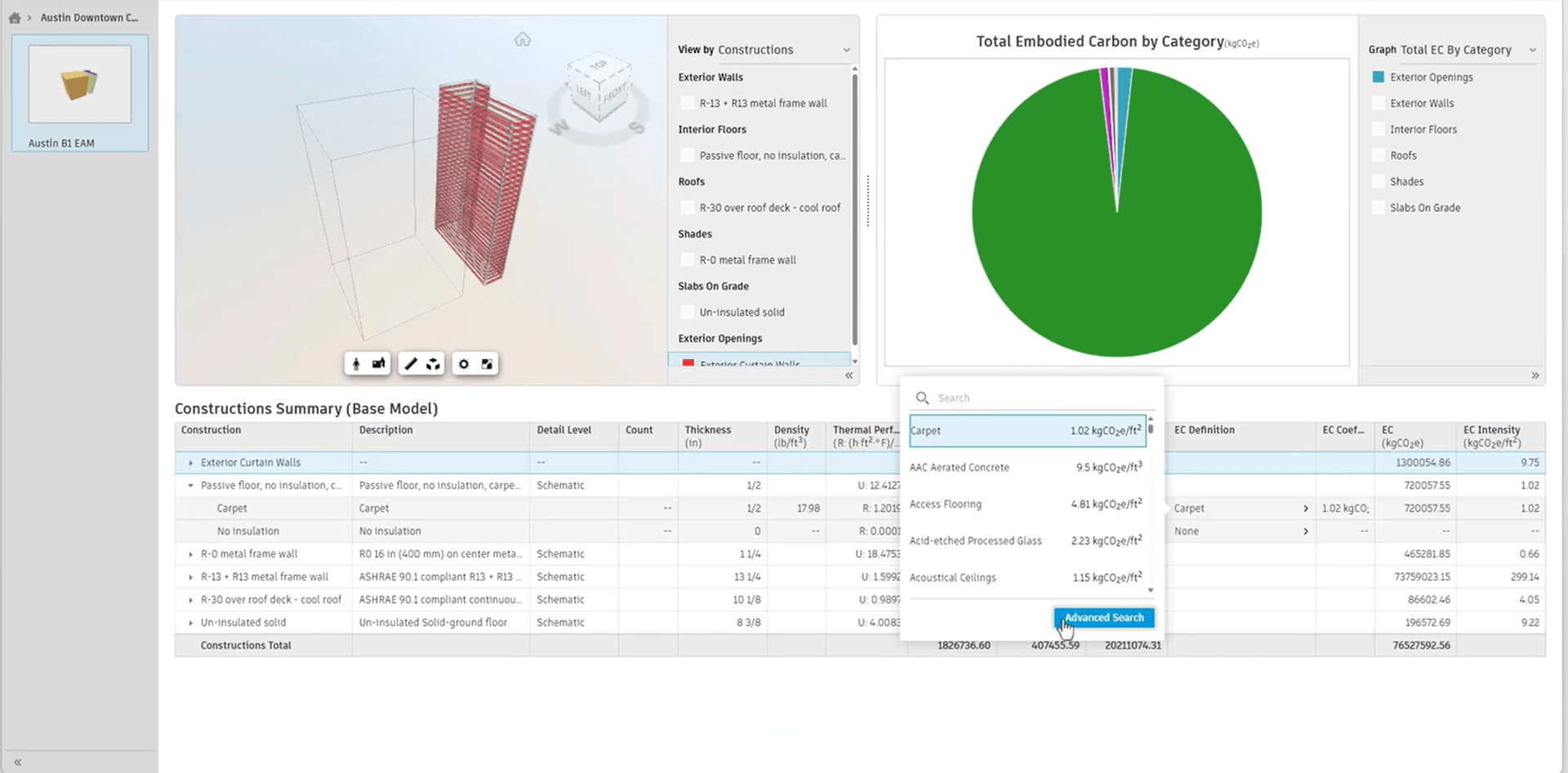Screen dimensions: 1568x773
Task: Click the home view icon above model
Action: (x=523, y=39)
